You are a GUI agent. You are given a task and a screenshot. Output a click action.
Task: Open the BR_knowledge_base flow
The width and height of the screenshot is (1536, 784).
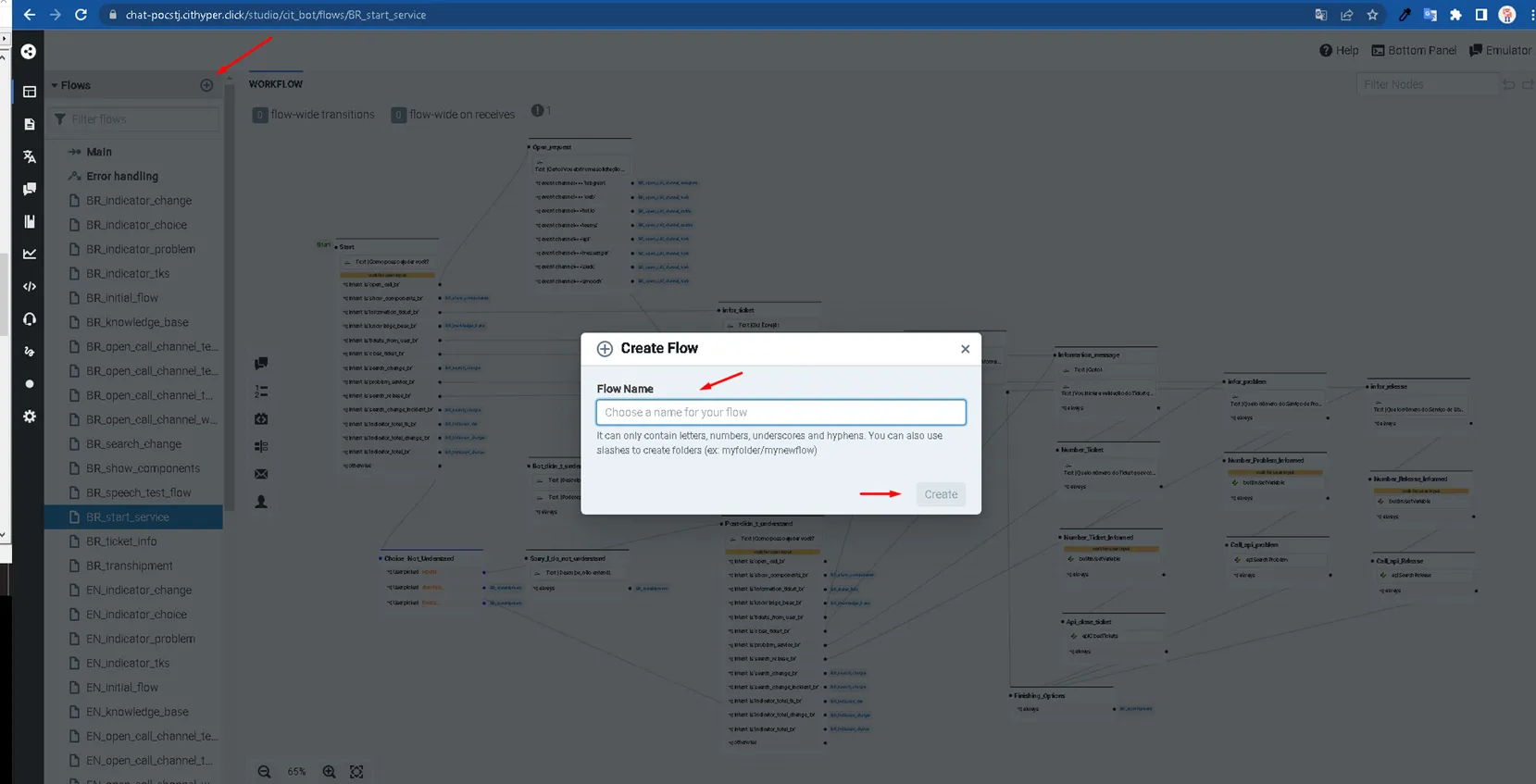coord(137,322)
